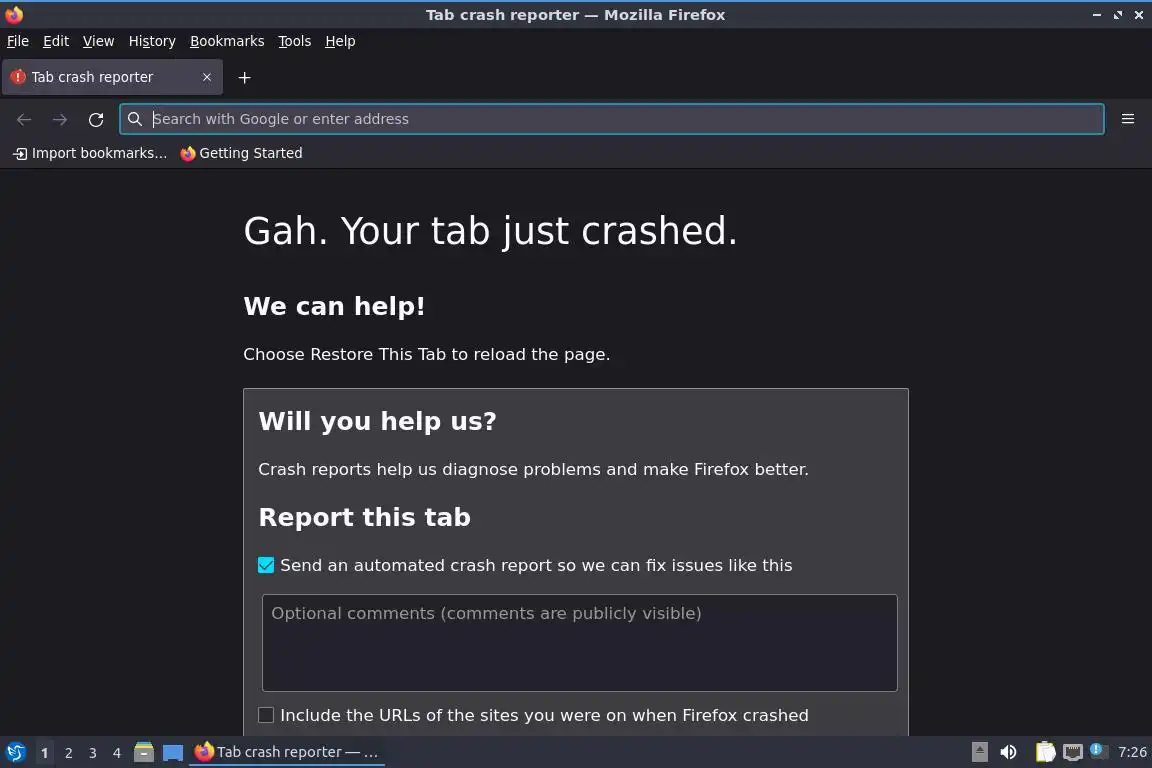The height and width of the screenshot is (768, 1152).
Task: Open the Firefox hamburger application menu
Action: point(1128,119)
